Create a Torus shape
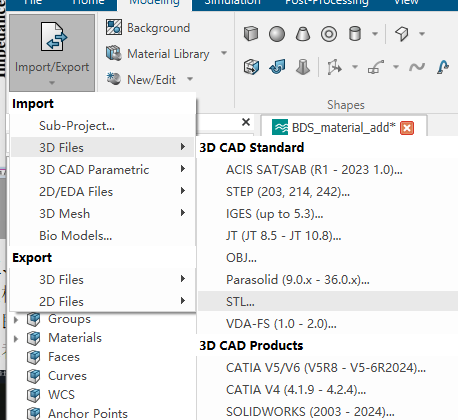458x420 pixels. [329, 34]
